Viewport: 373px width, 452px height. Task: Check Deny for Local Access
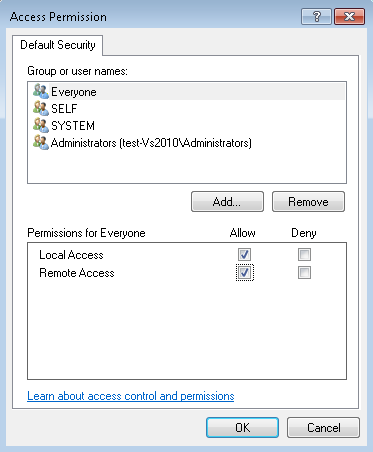(304, 255)
